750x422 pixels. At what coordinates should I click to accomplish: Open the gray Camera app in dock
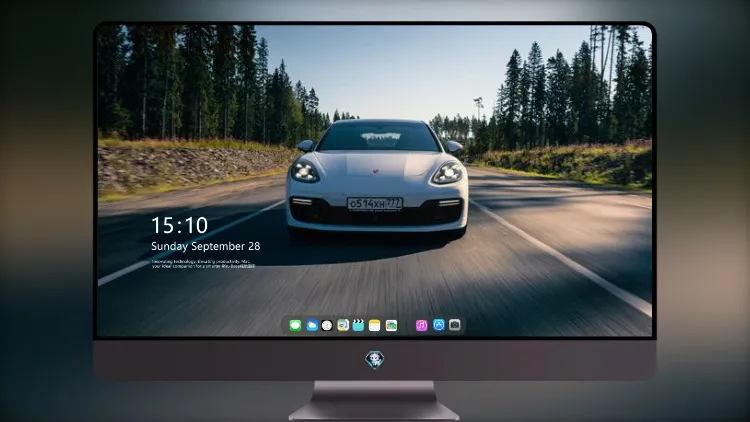tap(455, 325)
